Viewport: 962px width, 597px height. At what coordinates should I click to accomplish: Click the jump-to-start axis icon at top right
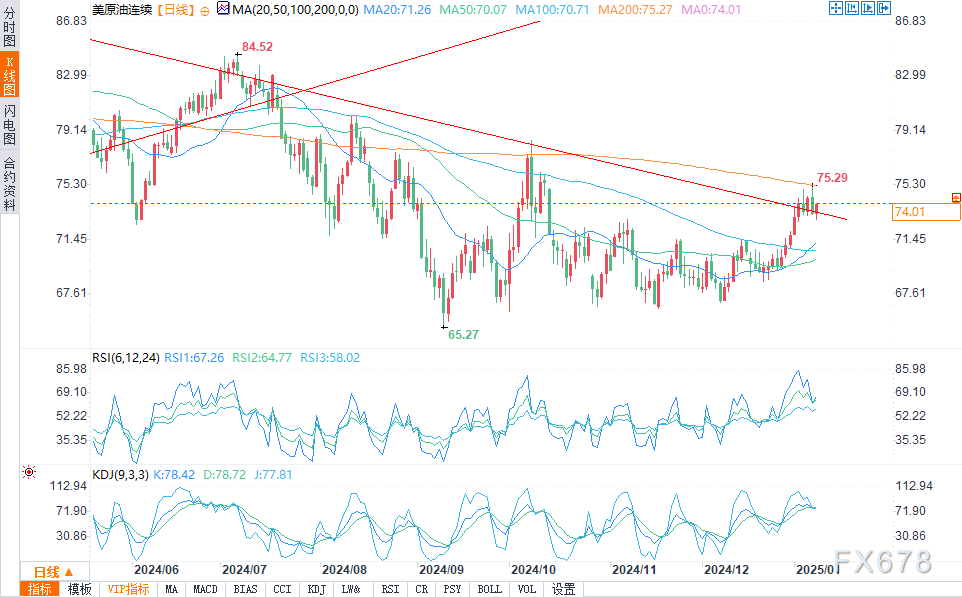(852, 8)
